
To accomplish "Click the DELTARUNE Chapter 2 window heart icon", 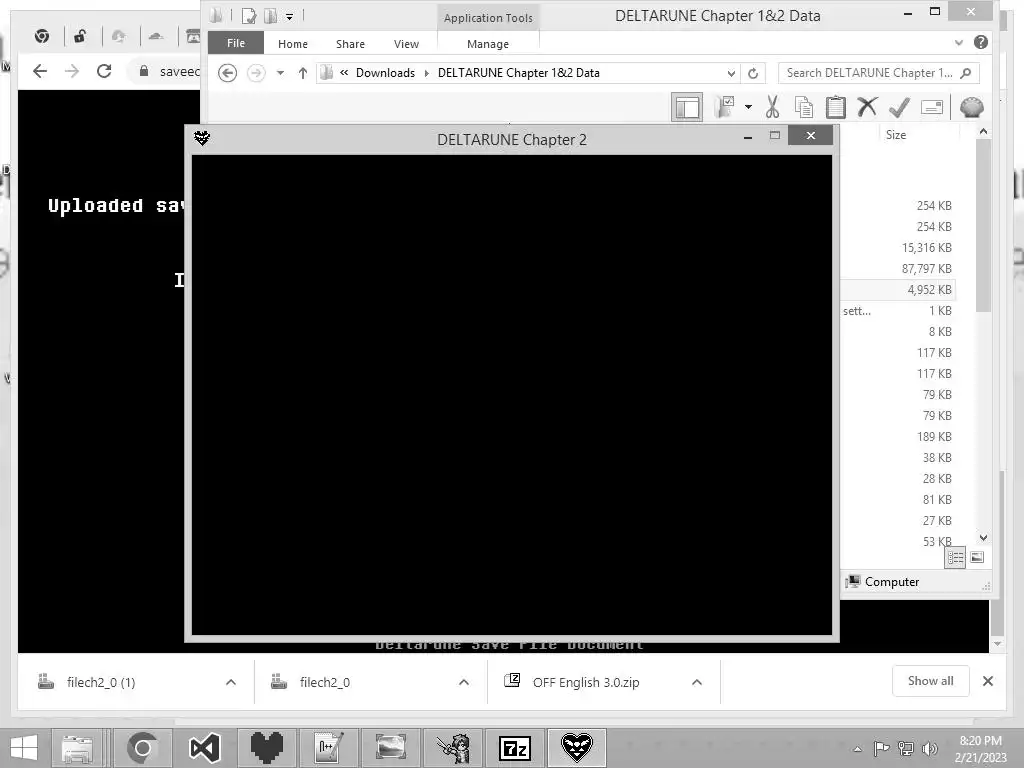I will tap(202, 138).
